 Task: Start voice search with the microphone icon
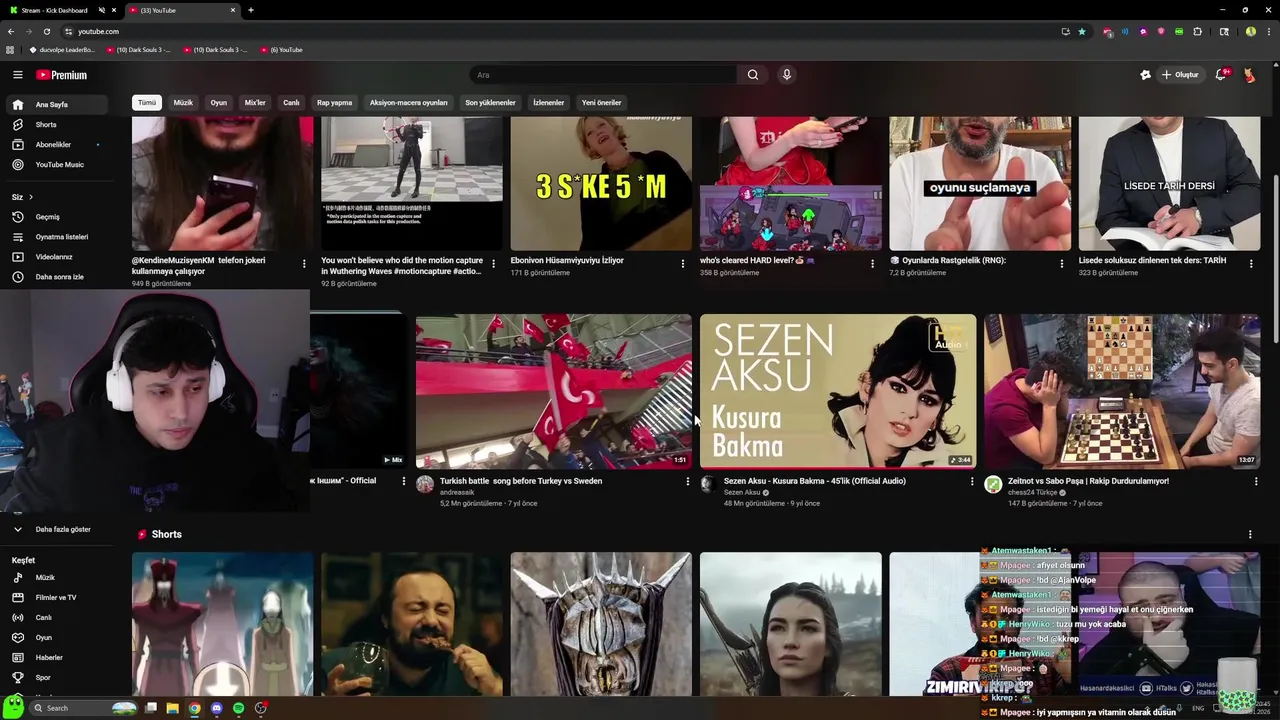pyautogui.click(x=787, y=75)
